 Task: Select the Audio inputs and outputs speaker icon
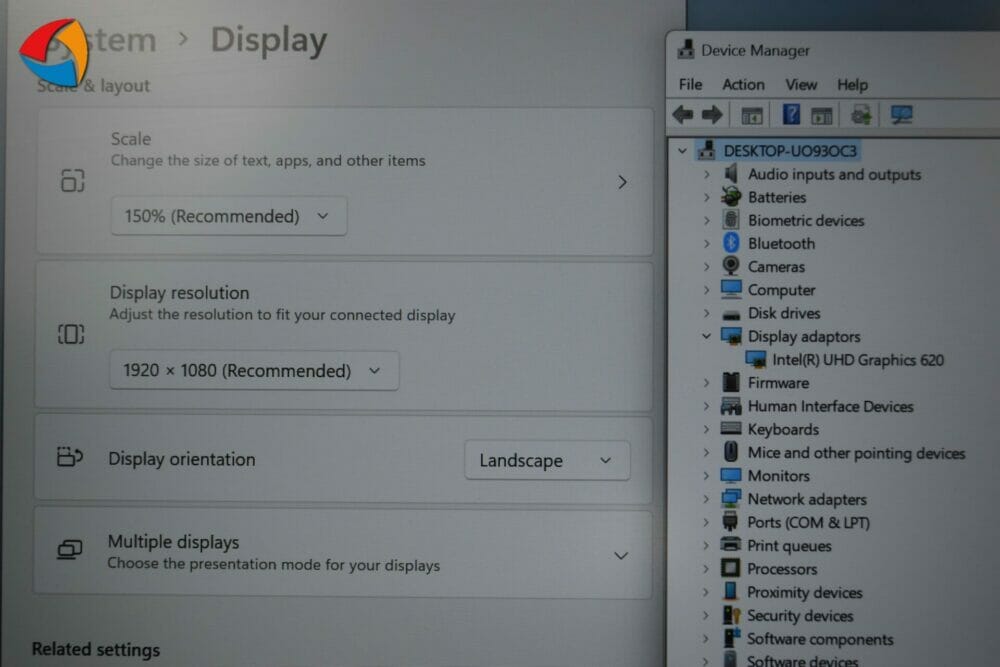point(731,173)
